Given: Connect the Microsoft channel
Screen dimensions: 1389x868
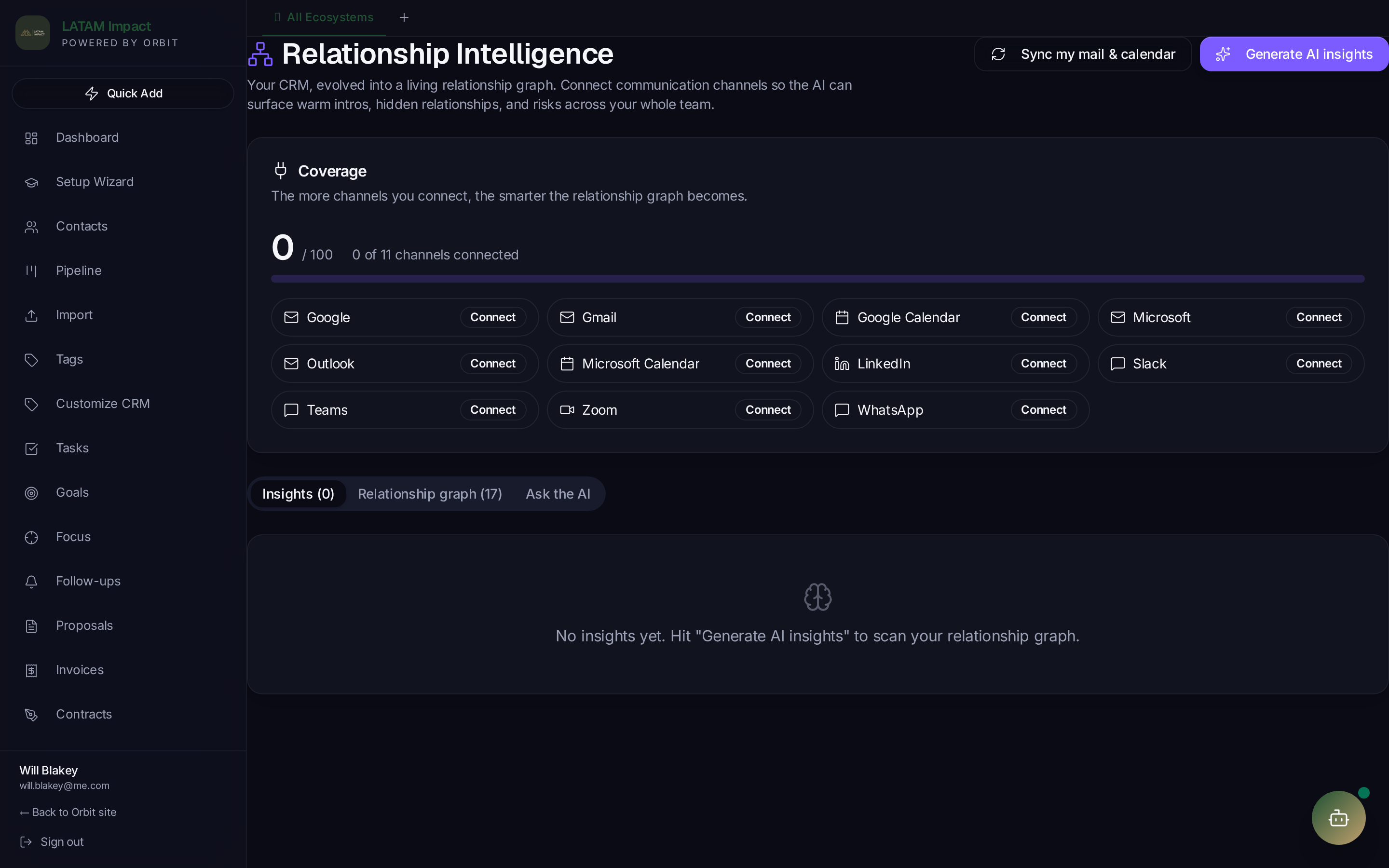Looking at the screenshot, I should [1319, 317].
